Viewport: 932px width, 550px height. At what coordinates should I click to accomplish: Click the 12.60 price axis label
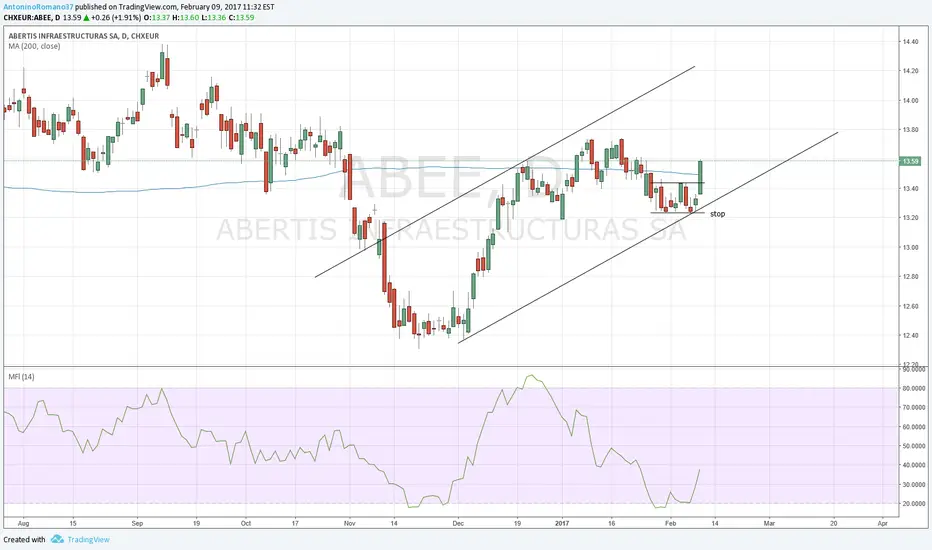tap(910, 306)
